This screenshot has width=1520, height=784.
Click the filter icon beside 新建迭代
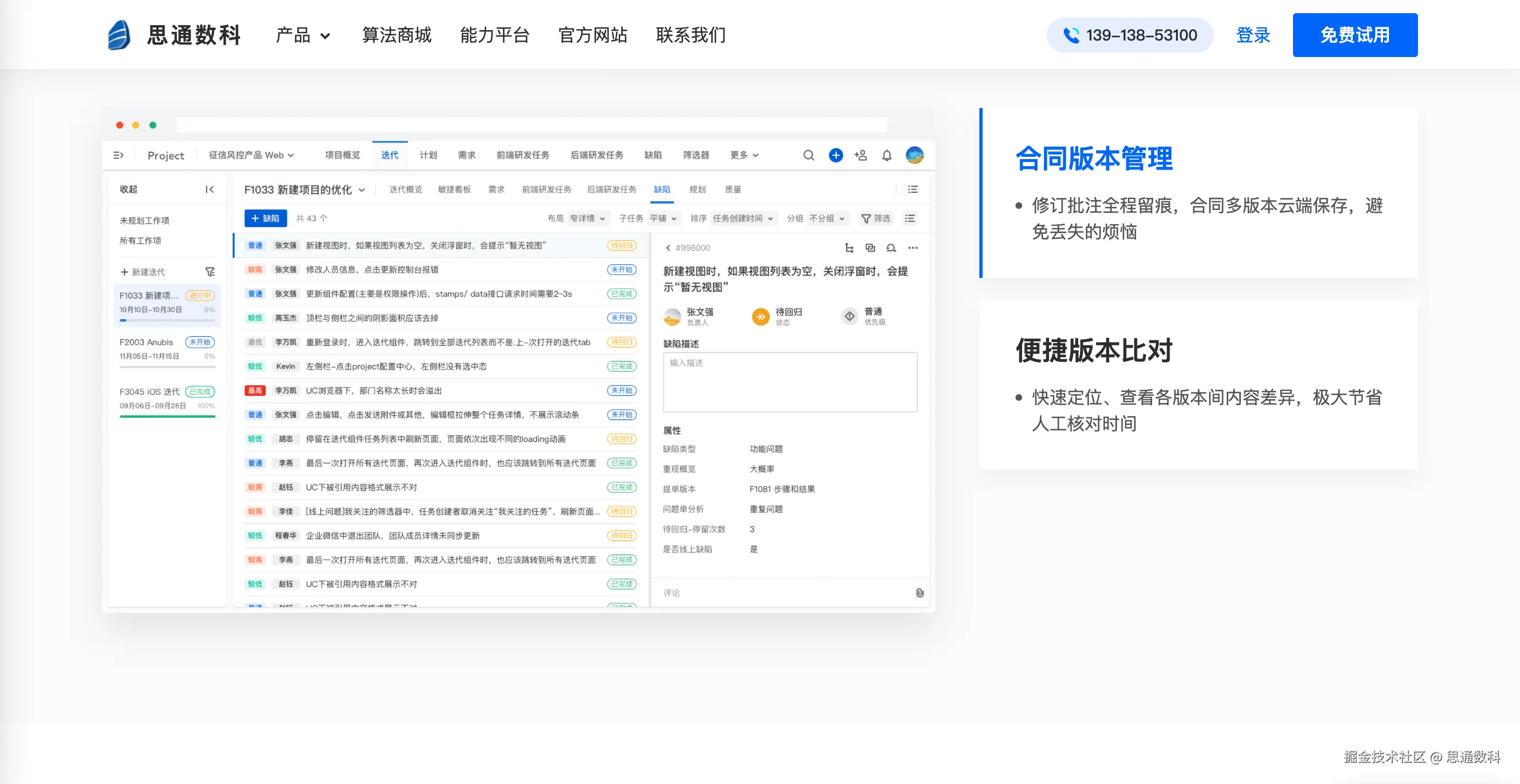pyautogui.click(x=209, y=272)
